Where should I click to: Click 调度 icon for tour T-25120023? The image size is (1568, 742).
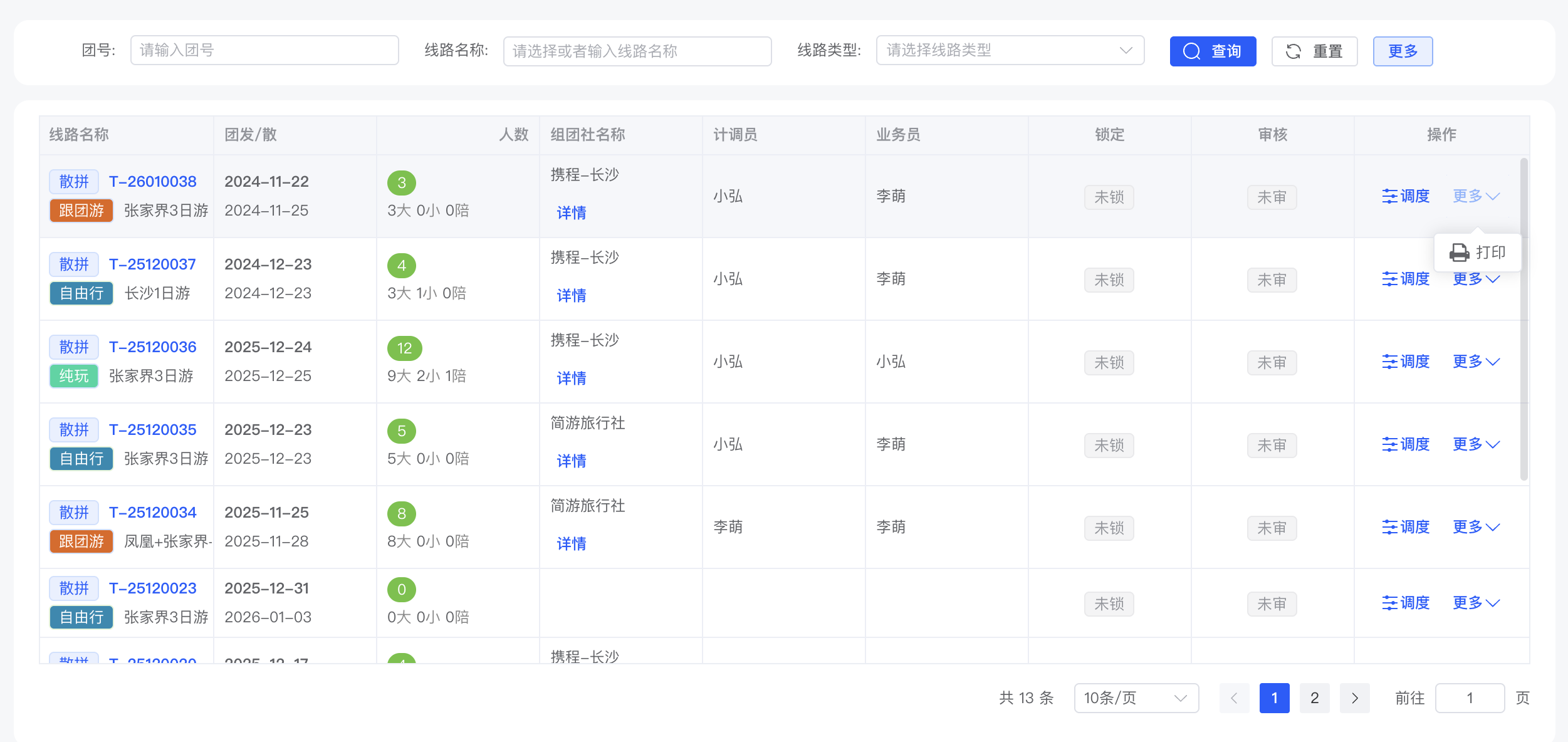pos(1390,603)
